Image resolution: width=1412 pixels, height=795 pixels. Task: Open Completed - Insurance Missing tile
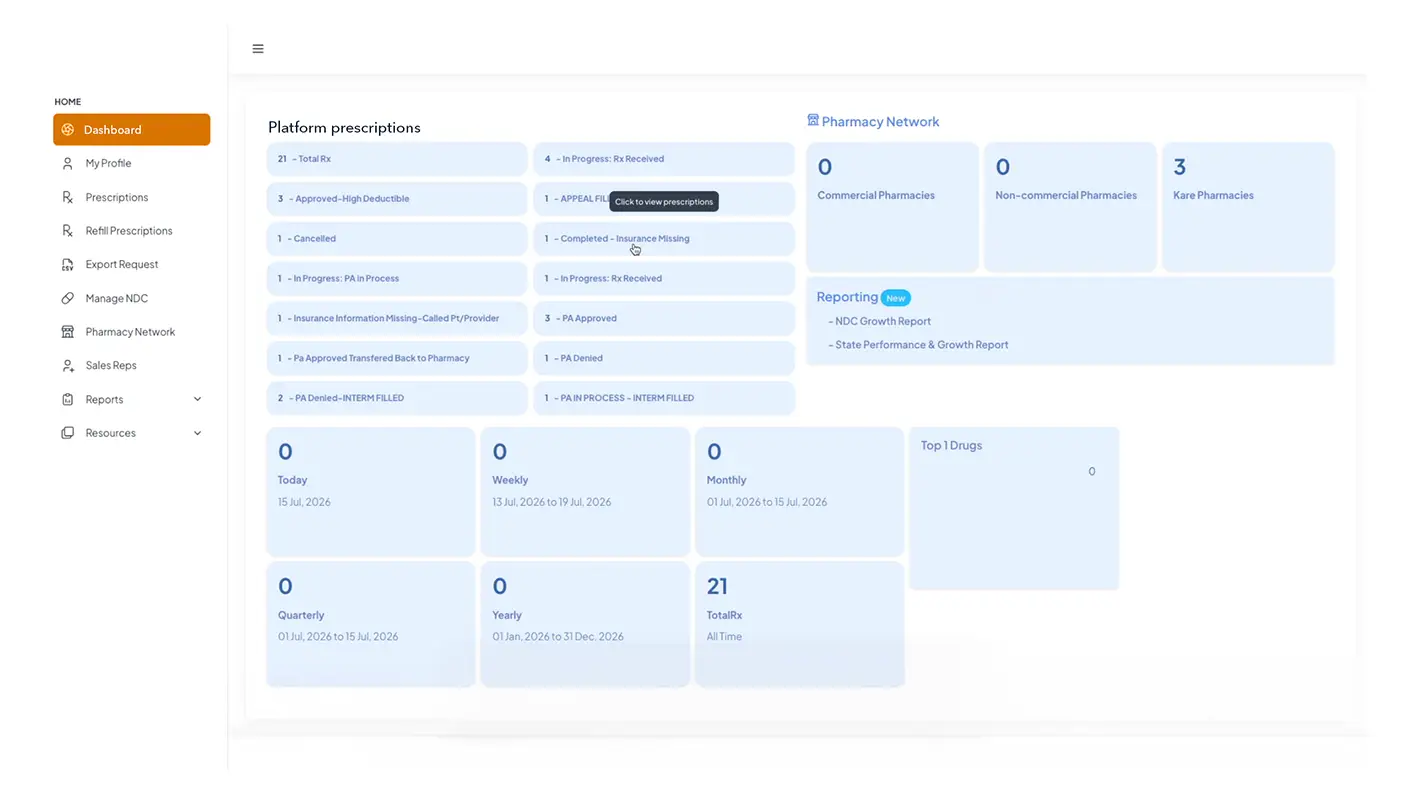tap(664, 239)
